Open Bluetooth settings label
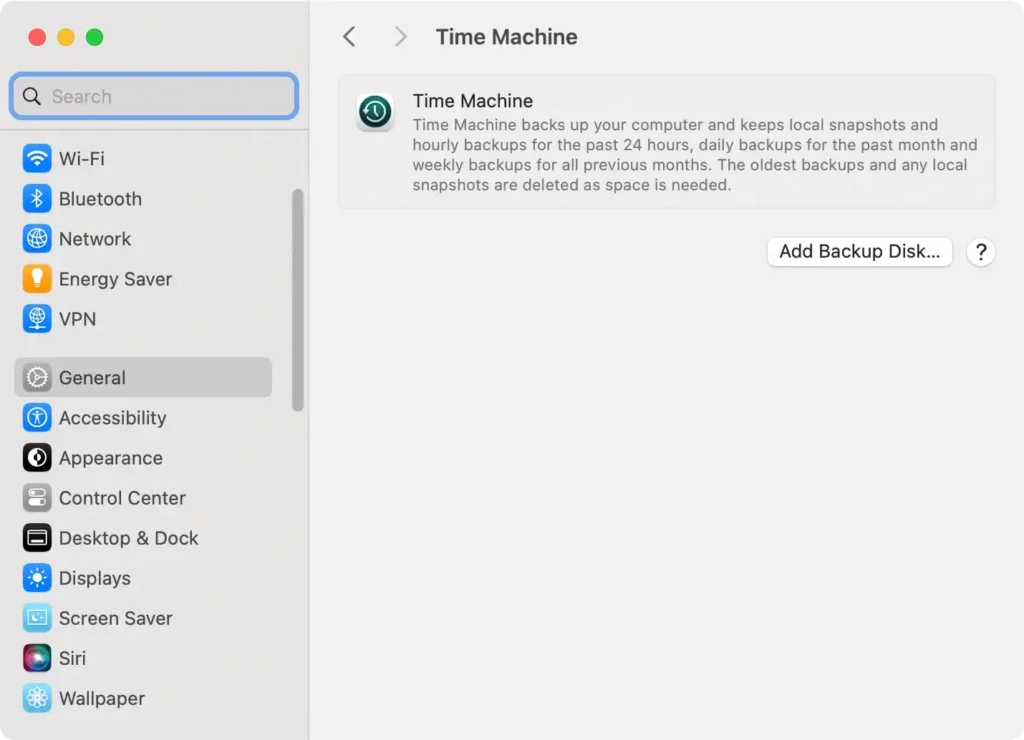This screenshot has height=740, width=1024. [x=100, y=199]
